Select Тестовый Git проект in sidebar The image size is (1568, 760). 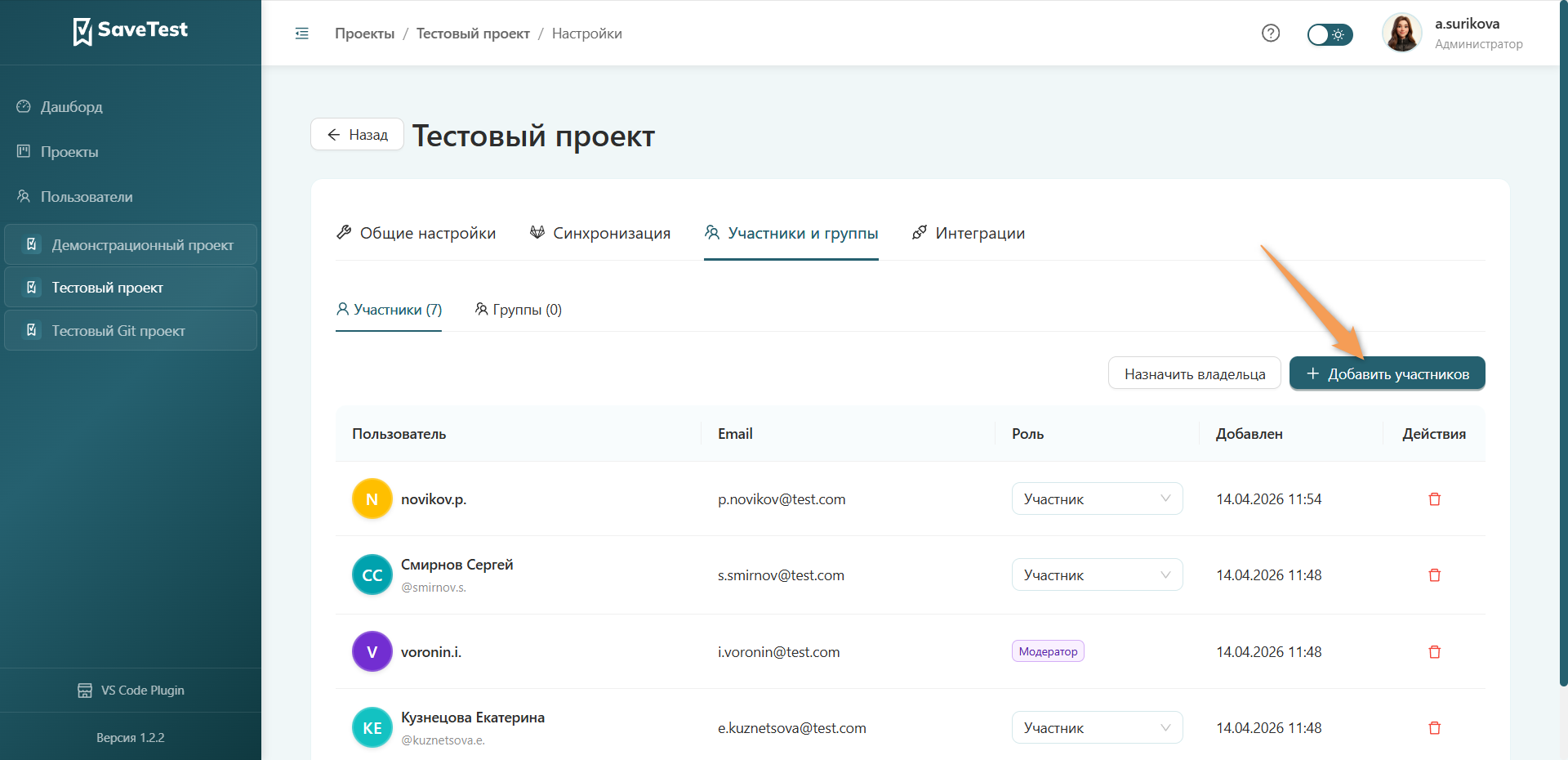131,331
